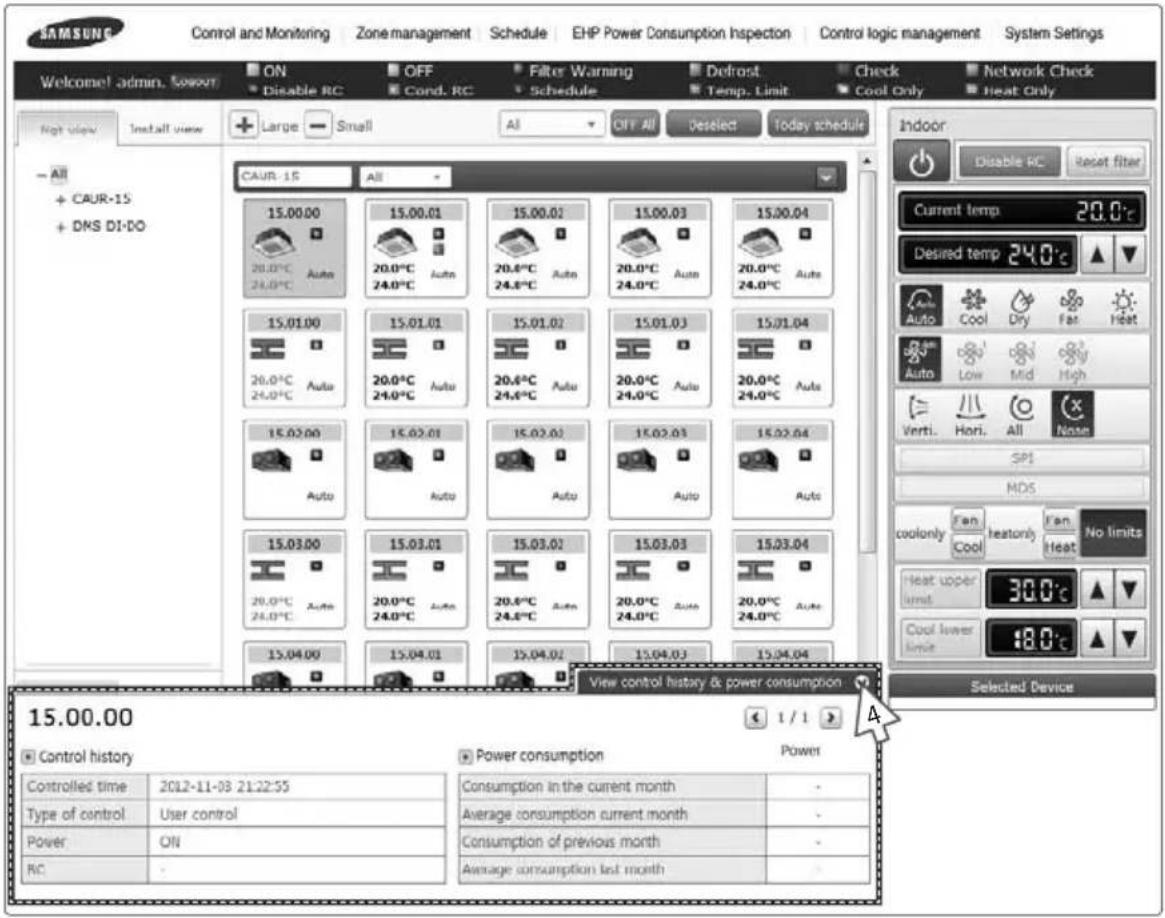
Task: Click the indoor unit power icon
Action: (921, 162)
